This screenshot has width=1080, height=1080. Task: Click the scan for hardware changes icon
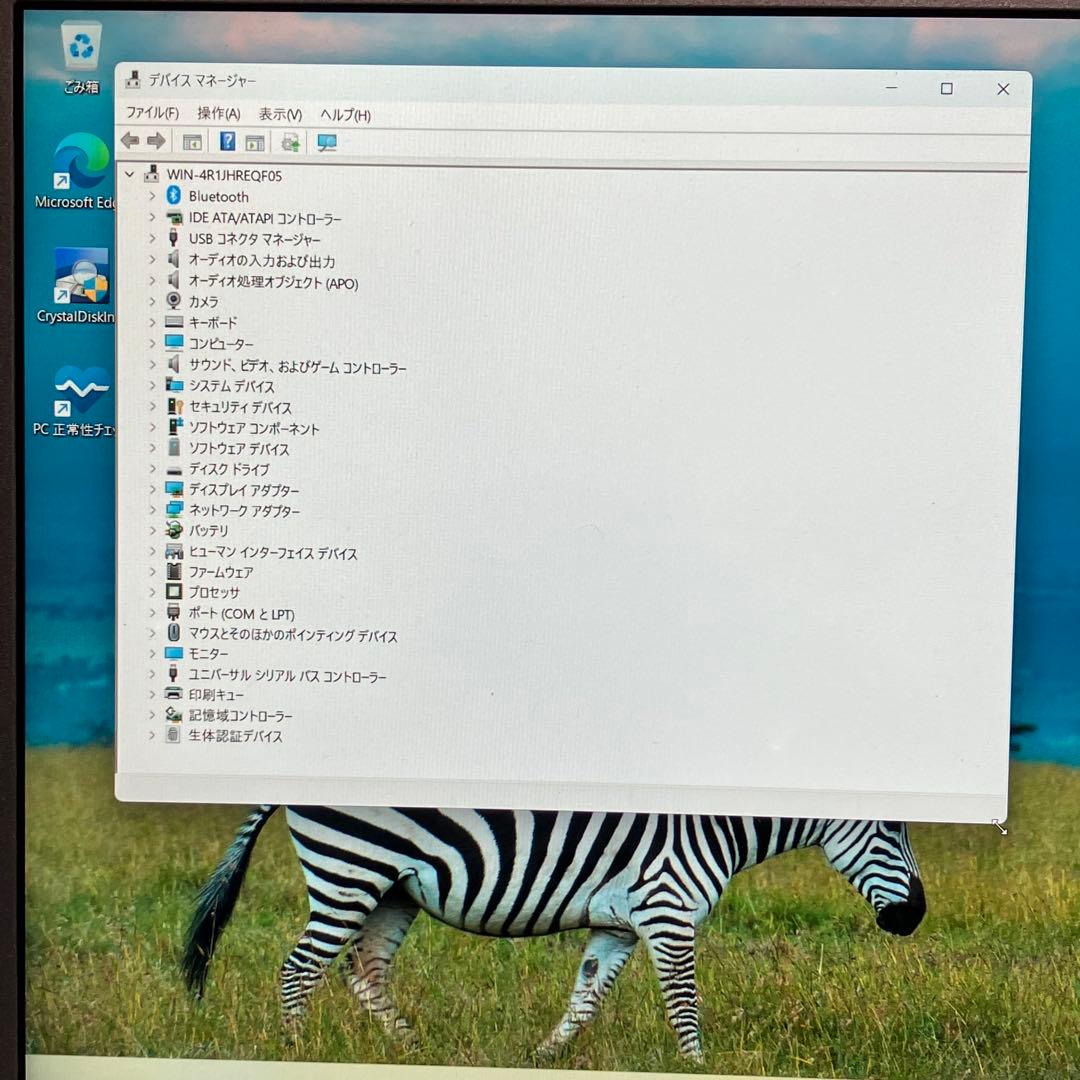(327, 143)
